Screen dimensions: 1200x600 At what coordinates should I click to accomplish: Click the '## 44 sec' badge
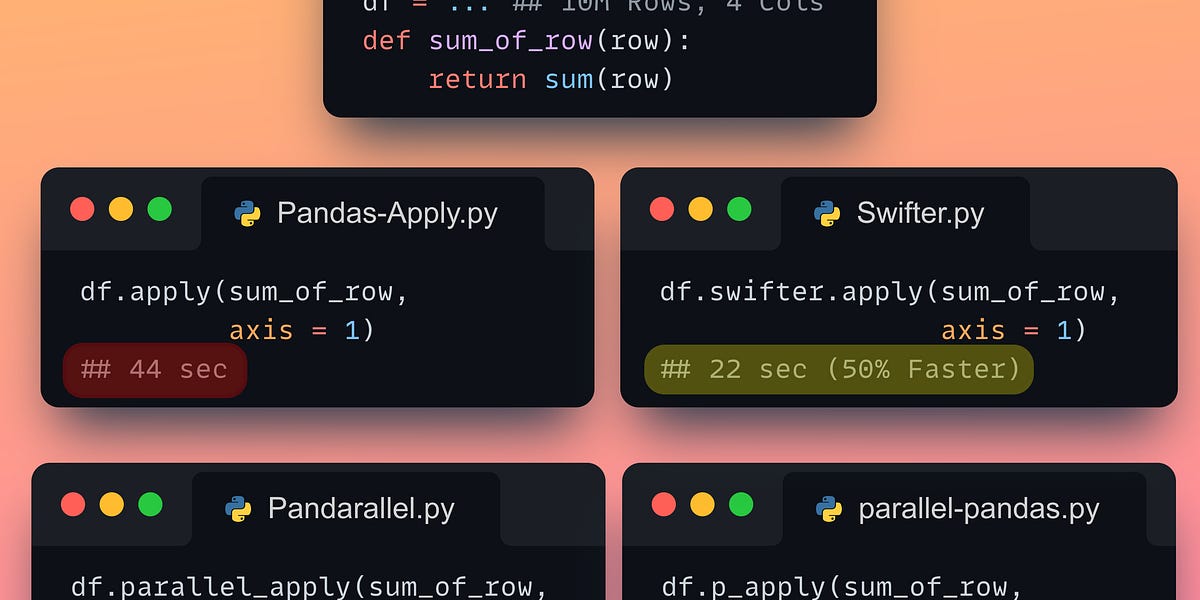click(x=155, y=369)
